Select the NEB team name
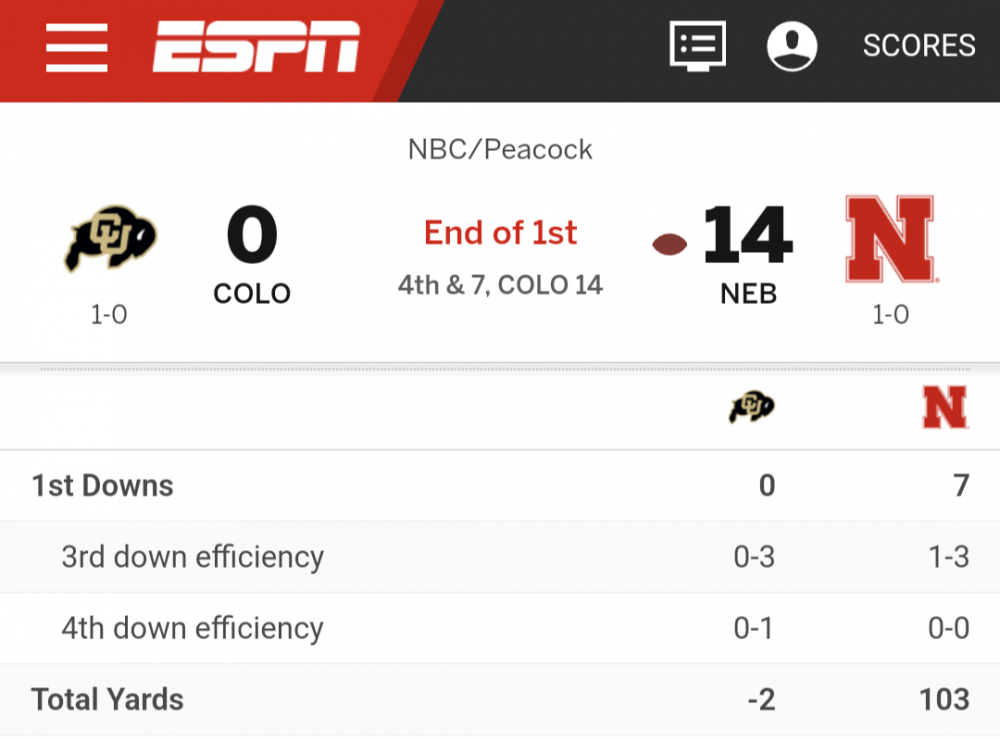The image size is (1000, 741). (x=748, y=294)
